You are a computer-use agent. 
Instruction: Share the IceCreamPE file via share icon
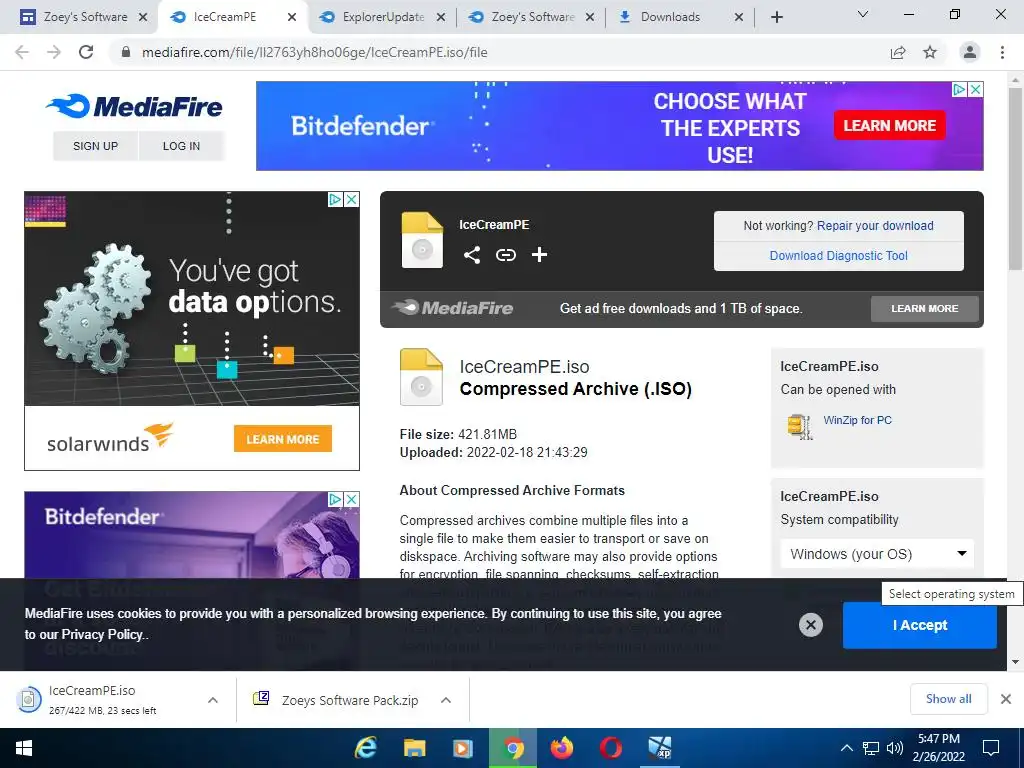pyautogui.click(x=472, y=255)
